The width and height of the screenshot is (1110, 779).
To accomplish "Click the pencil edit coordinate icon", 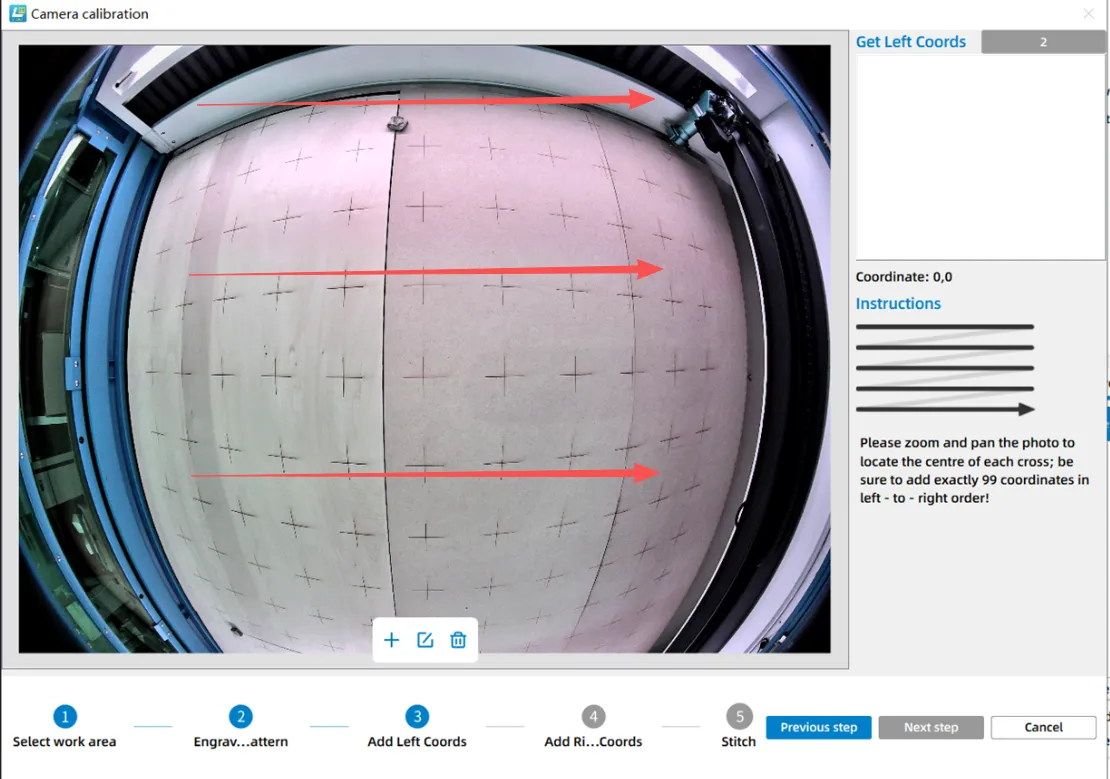I will tap(425, 640).
